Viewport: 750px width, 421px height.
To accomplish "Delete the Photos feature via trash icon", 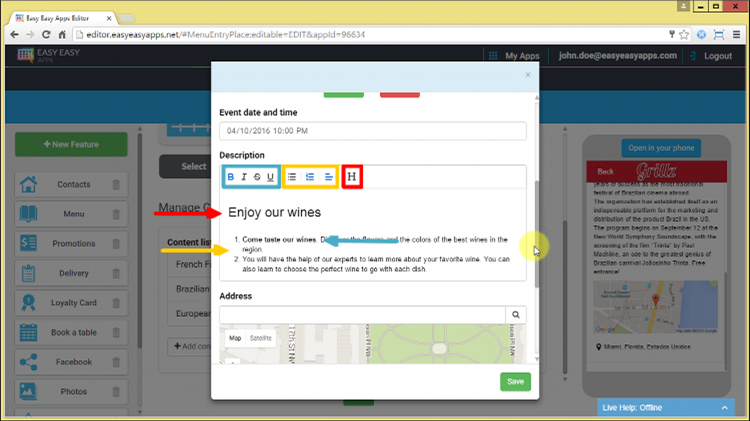I will [116, 391].
